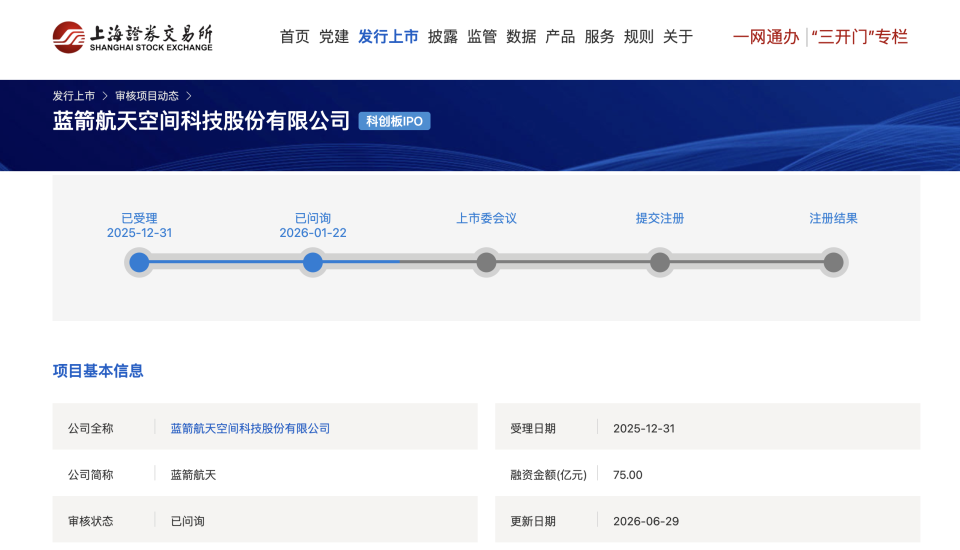Viewport: 960px width, 550px height.
Task: Select the 已受理 stage label
Action: 139,218
